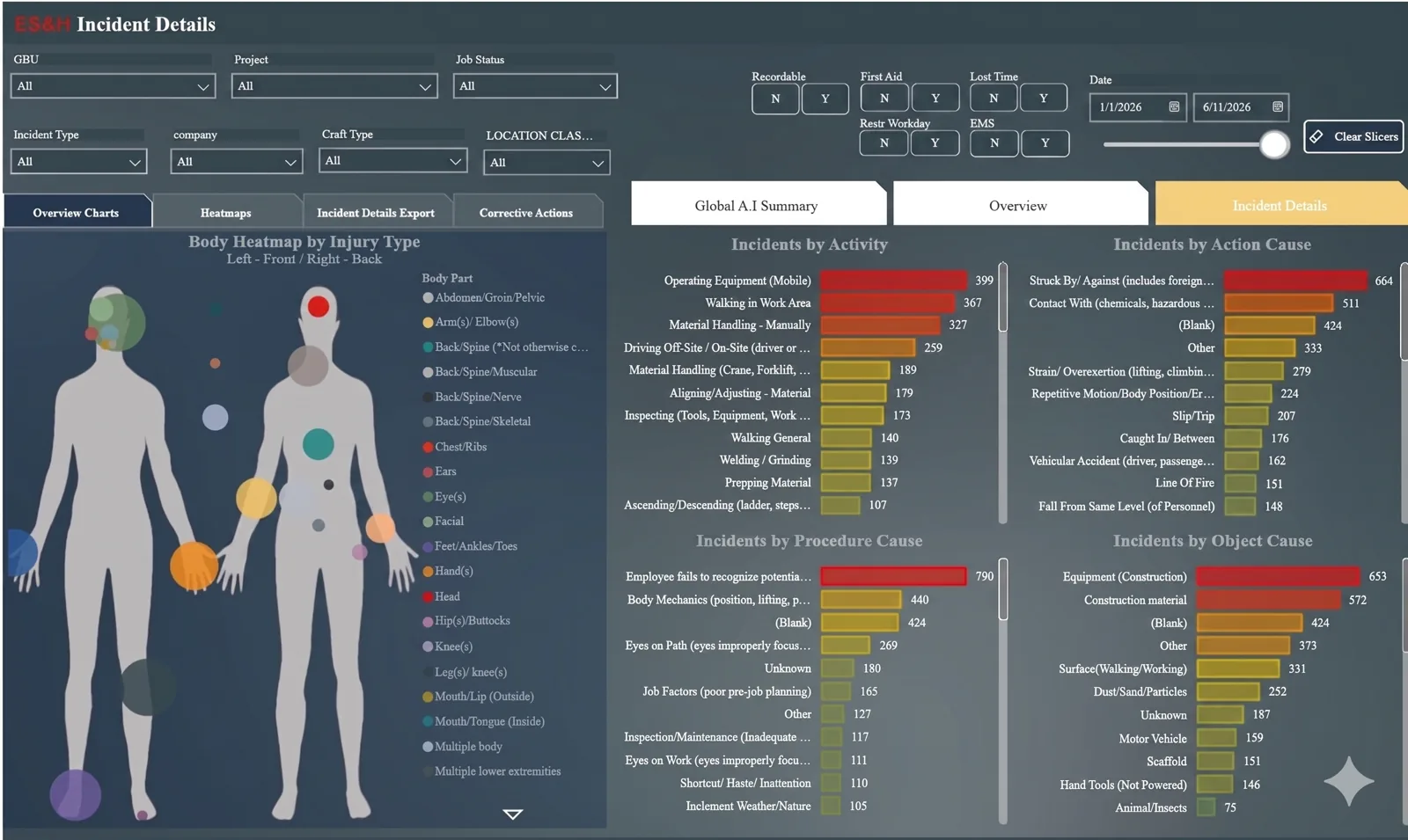Click the Clear Slicers button
Image resolution: width=1408 pixels, height=840 pixels.
1353,136
